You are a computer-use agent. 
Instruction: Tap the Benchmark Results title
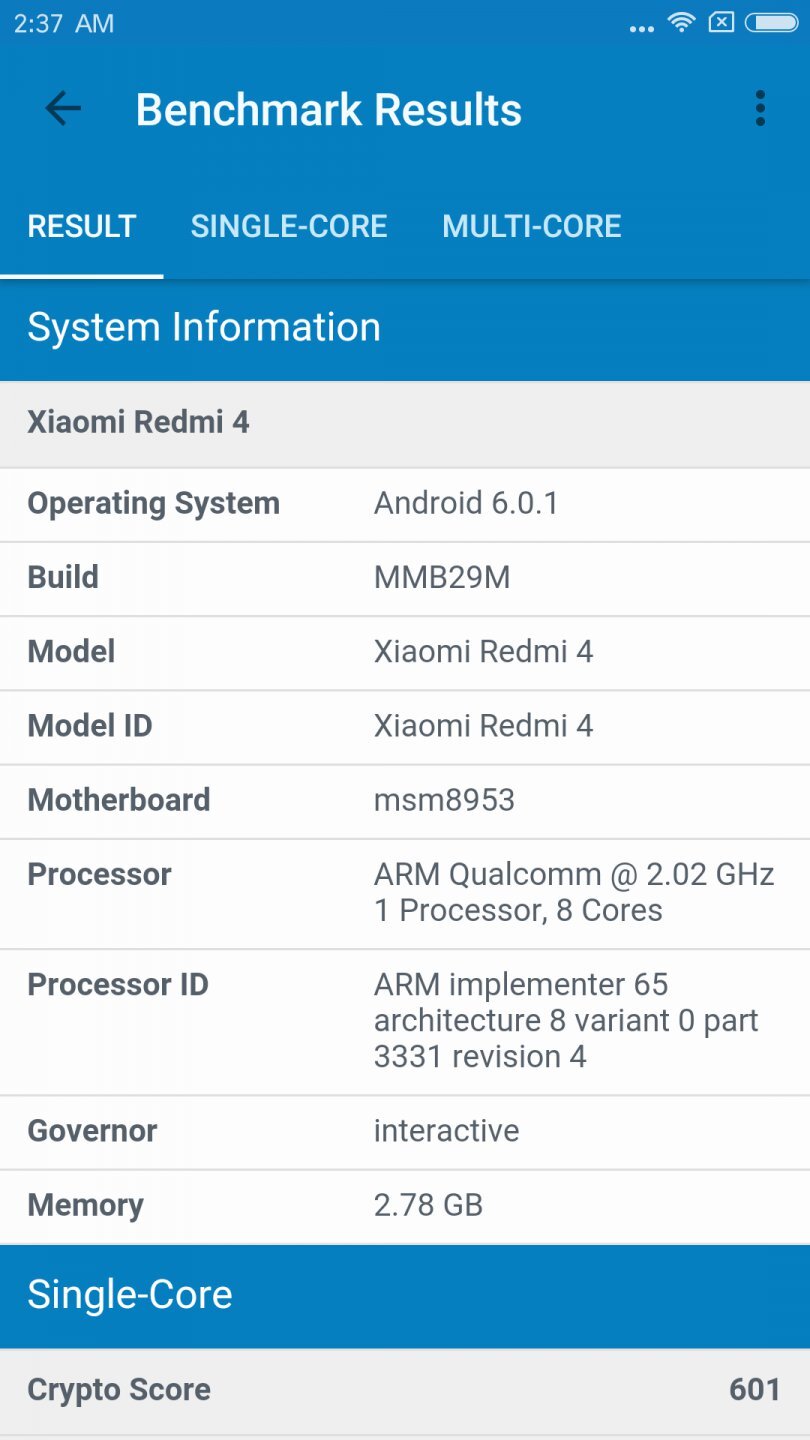click(329, 109)
